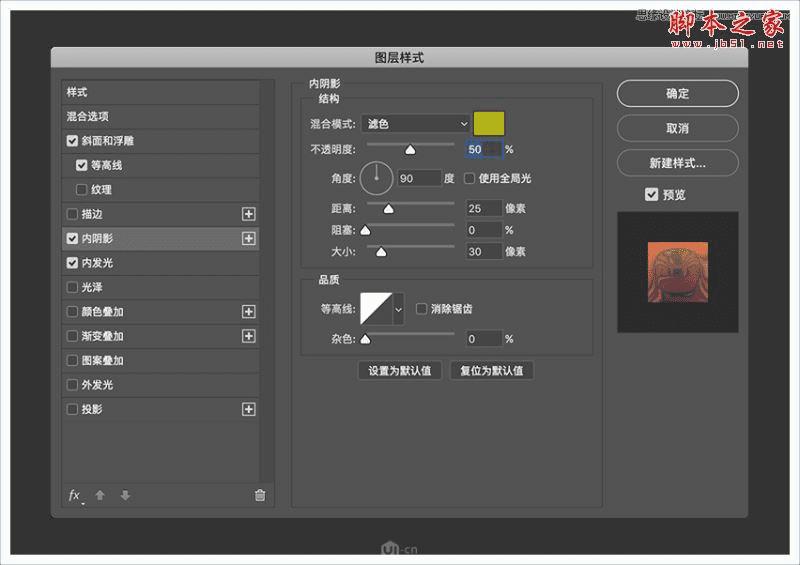The height and width of the screenshot is (565, 800).
Task: Add another 颜色叠加 effect with plus icon
Action: tap(248, 311)
